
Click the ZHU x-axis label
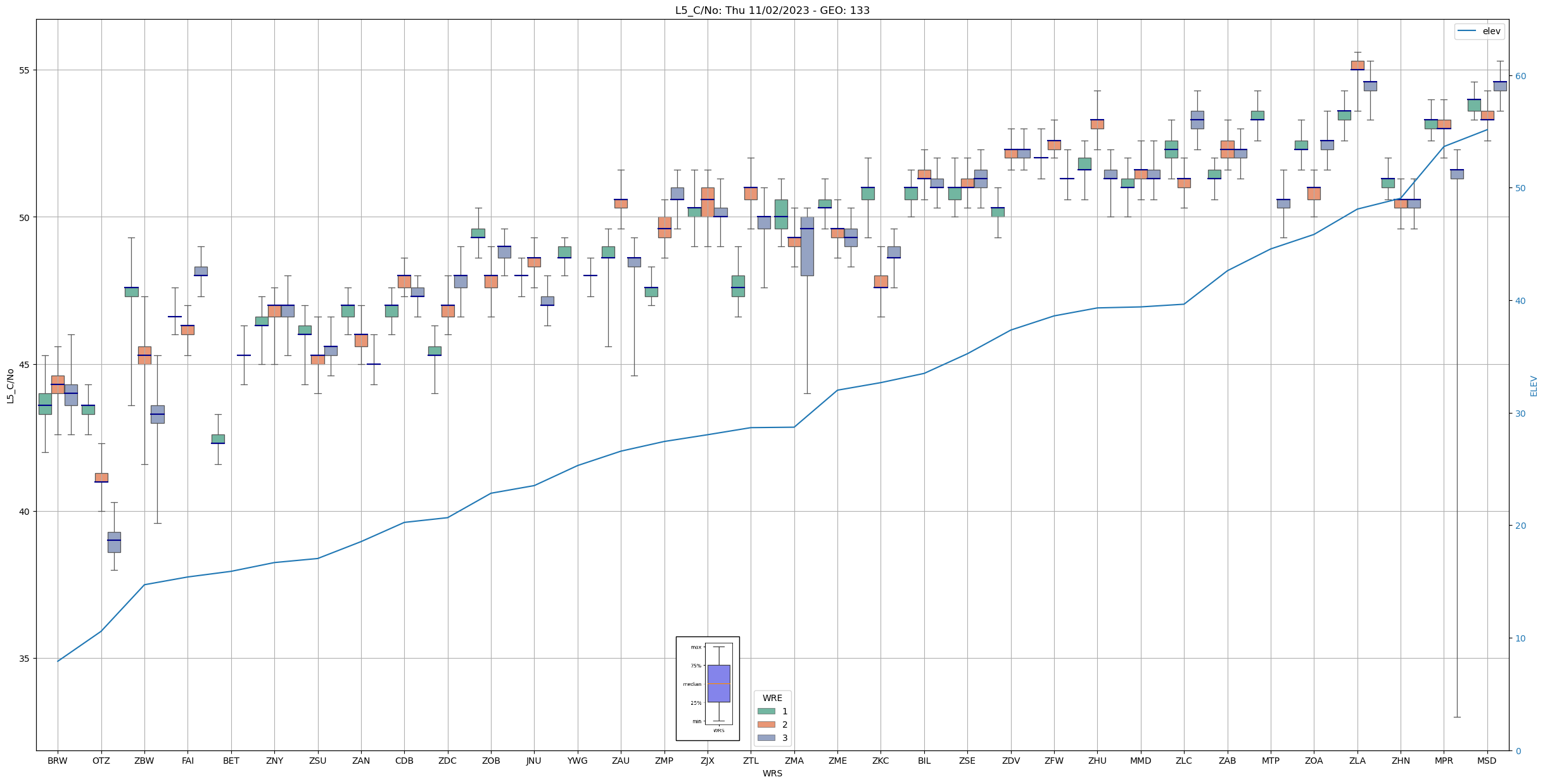point(1097,761)
